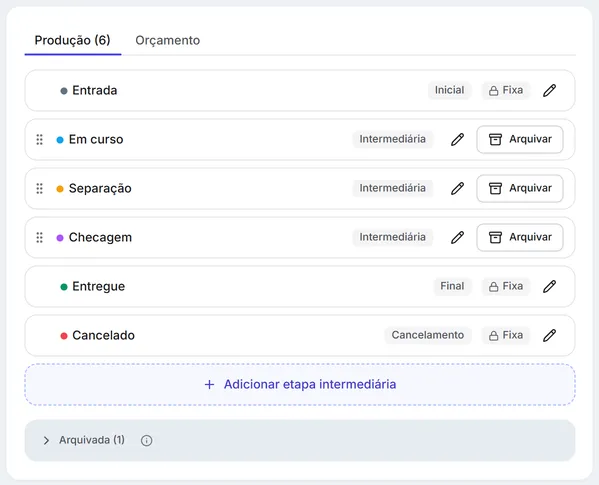Viewport: 599px width, 485px height.
Task: Edit the Entrada stage with pencil icon
Action: tap(549, 91)
